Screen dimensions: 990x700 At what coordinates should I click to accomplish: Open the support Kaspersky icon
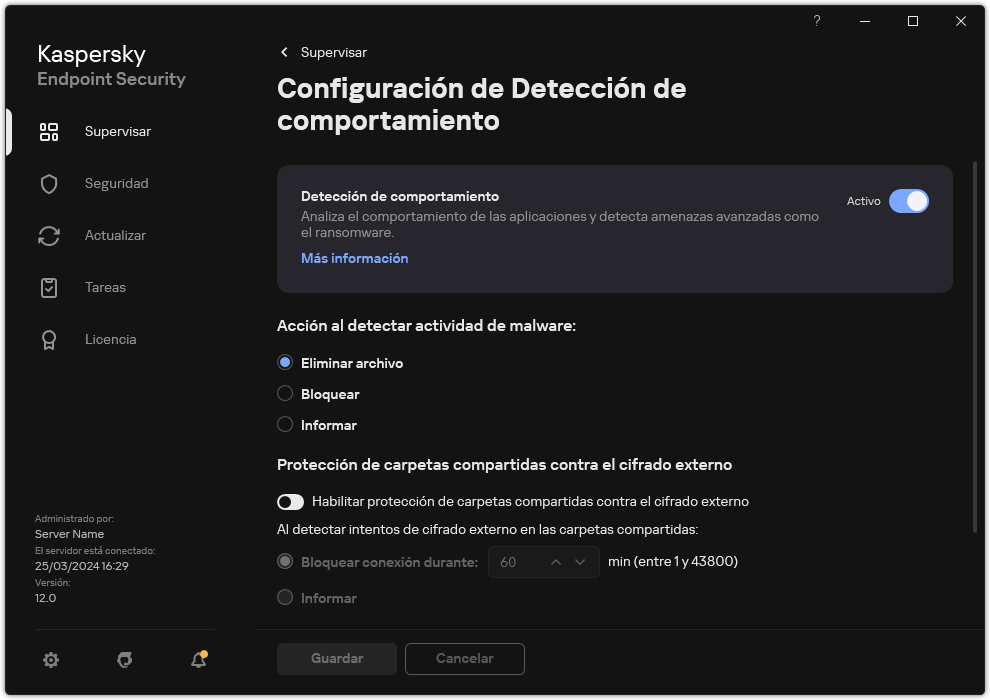click(124, 660)
